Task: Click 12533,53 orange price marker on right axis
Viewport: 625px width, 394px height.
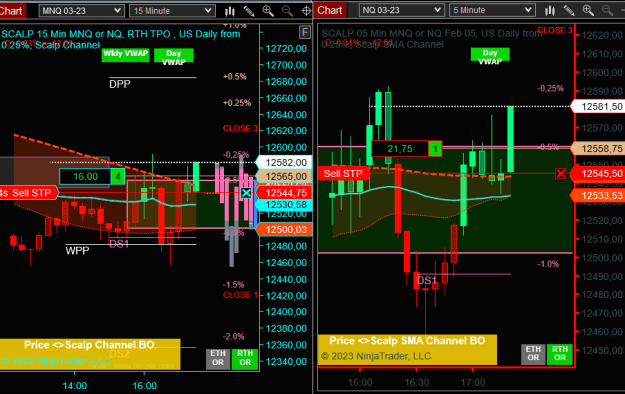Action: coord(598,195)
